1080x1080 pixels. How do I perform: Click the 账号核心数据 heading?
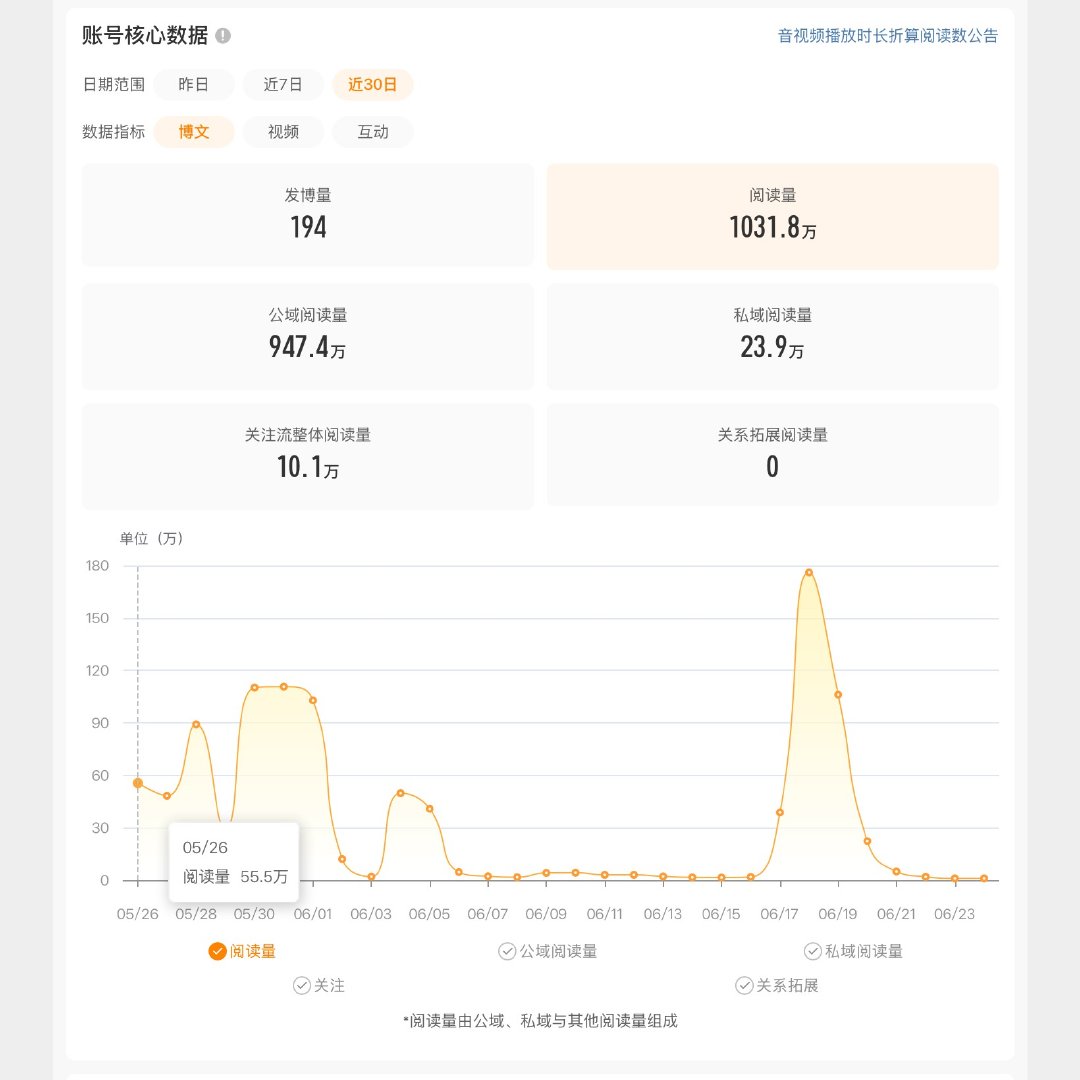(x=145, y=35)
